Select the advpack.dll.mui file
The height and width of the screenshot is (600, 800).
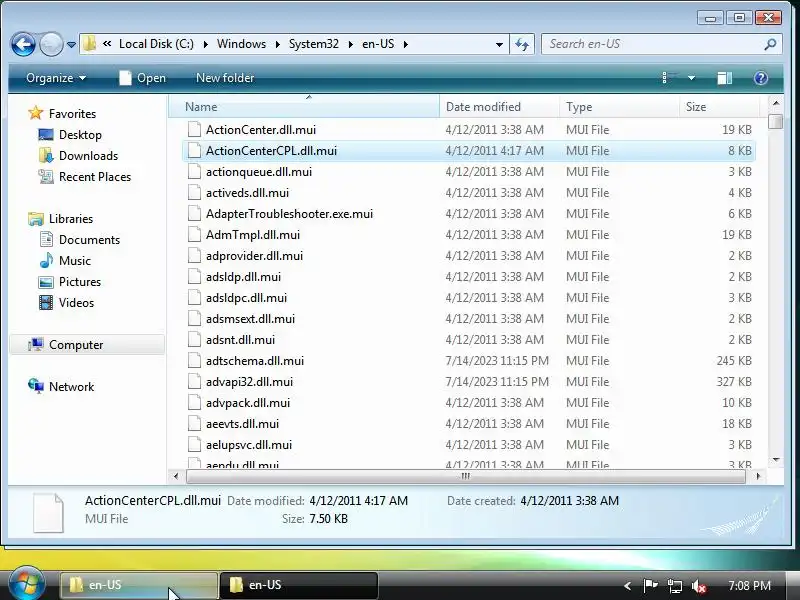tap(248, 403)
